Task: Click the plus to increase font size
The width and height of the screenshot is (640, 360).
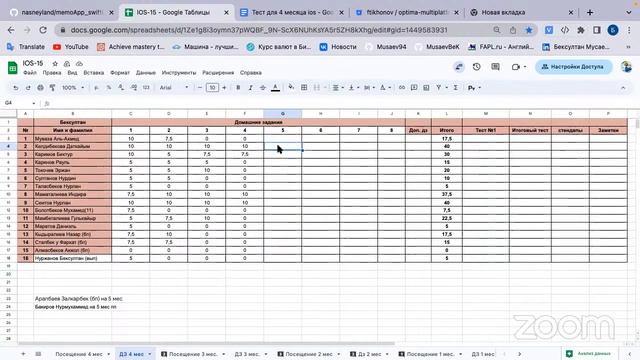Action: click(x=224, y=88)
